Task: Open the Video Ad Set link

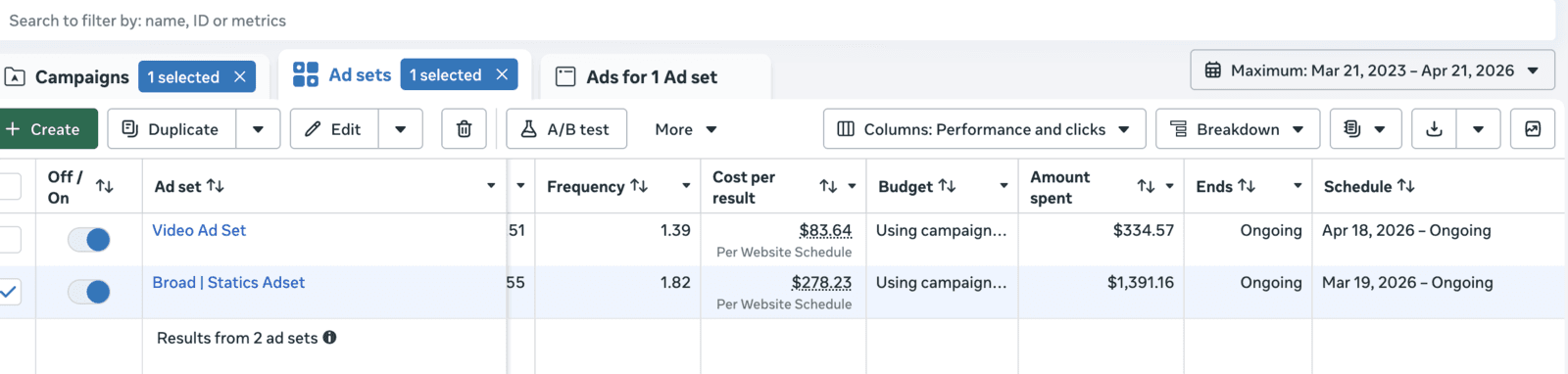Action: point(199,230)
